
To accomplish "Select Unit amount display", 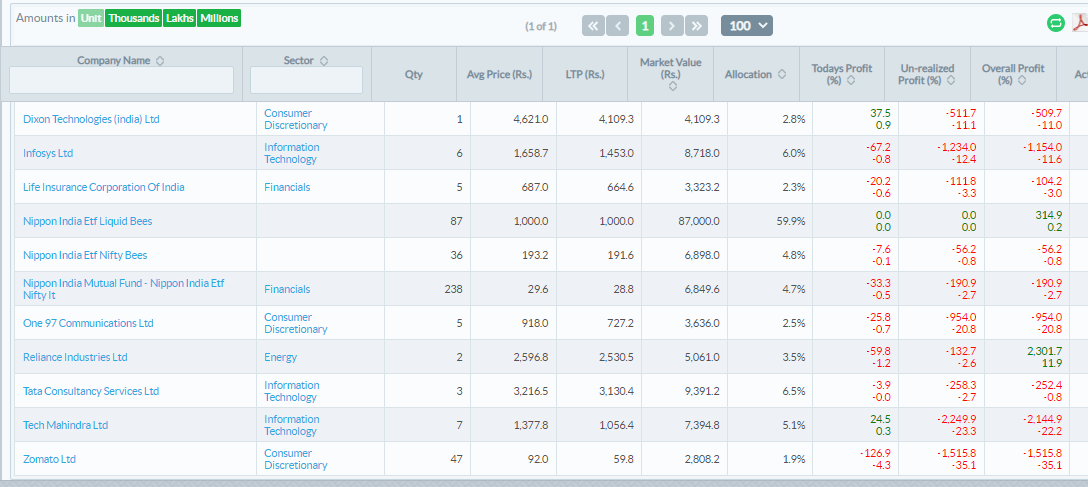I will (x=91, y=18).
